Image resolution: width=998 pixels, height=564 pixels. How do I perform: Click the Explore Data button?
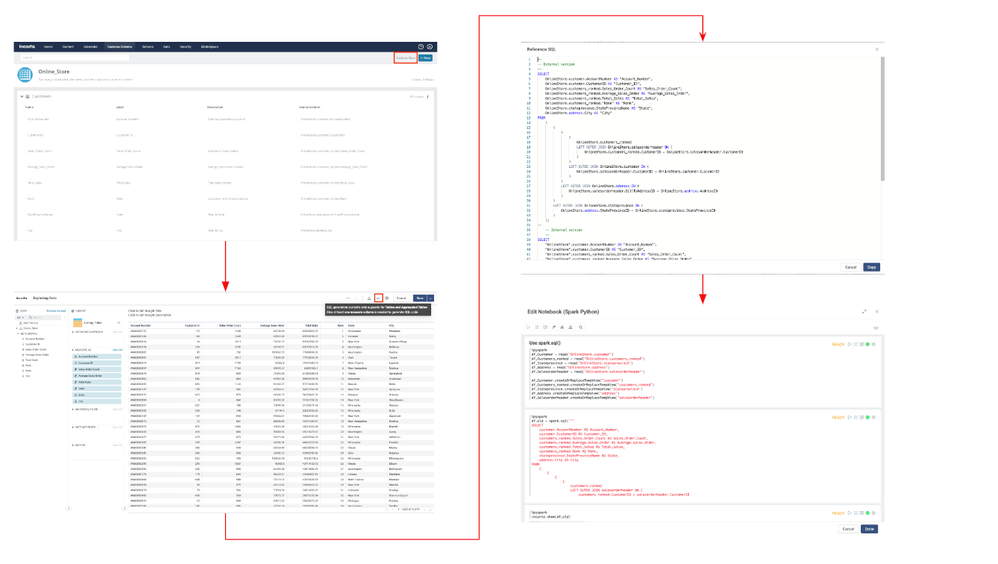pyautogui.click(x=405, y=58)
